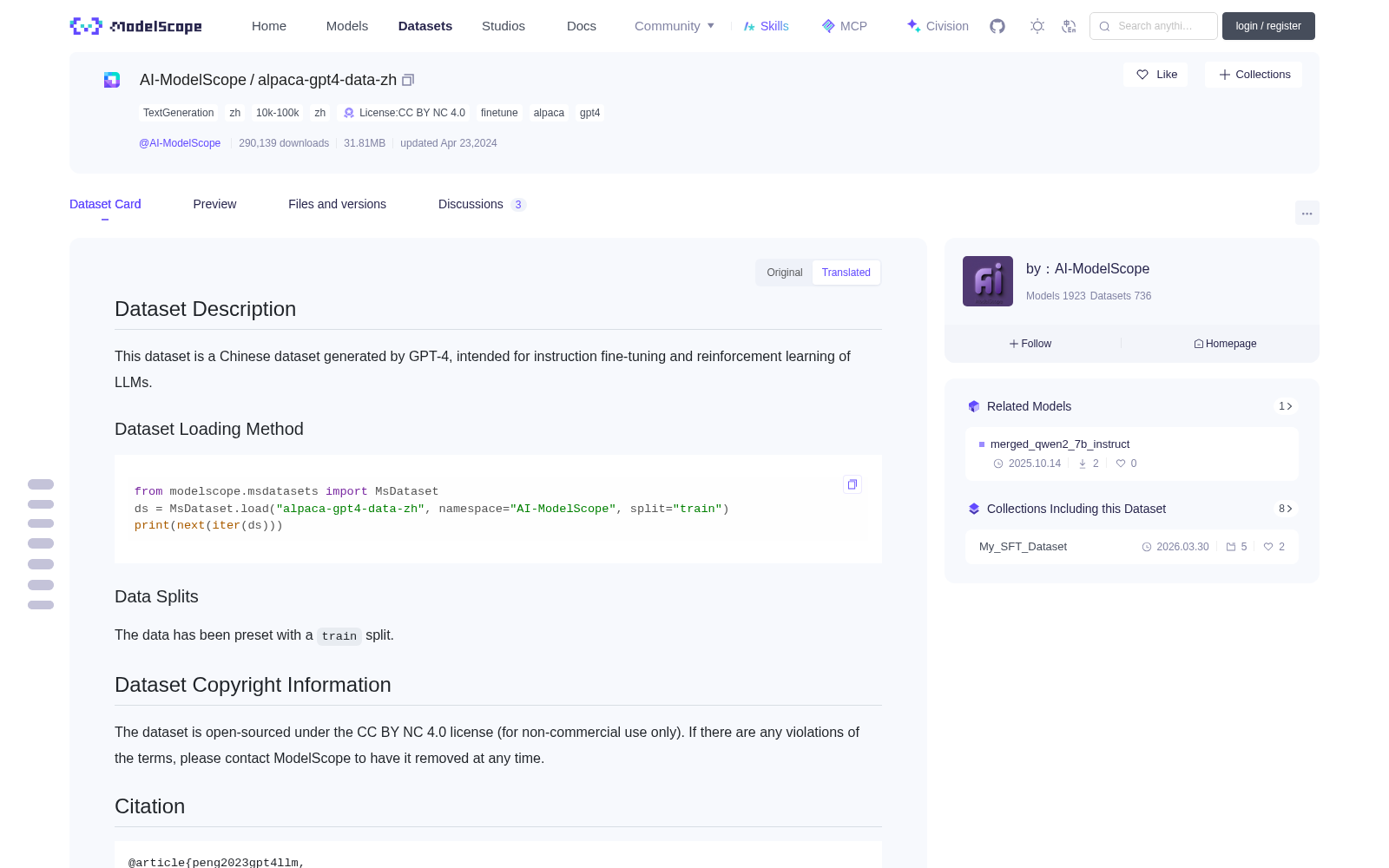Switch to the Preview tab
The width and height of the screenshot is (1389, 868).
point(214,204)
